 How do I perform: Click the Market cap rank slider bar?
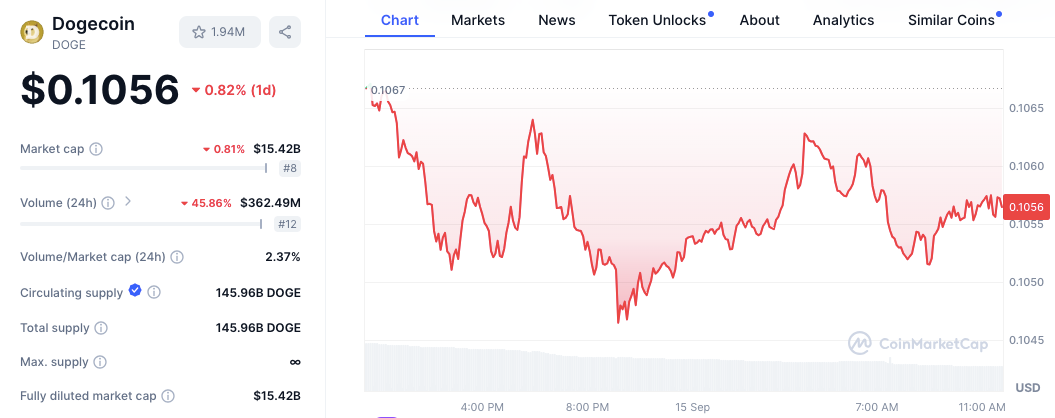144,168
